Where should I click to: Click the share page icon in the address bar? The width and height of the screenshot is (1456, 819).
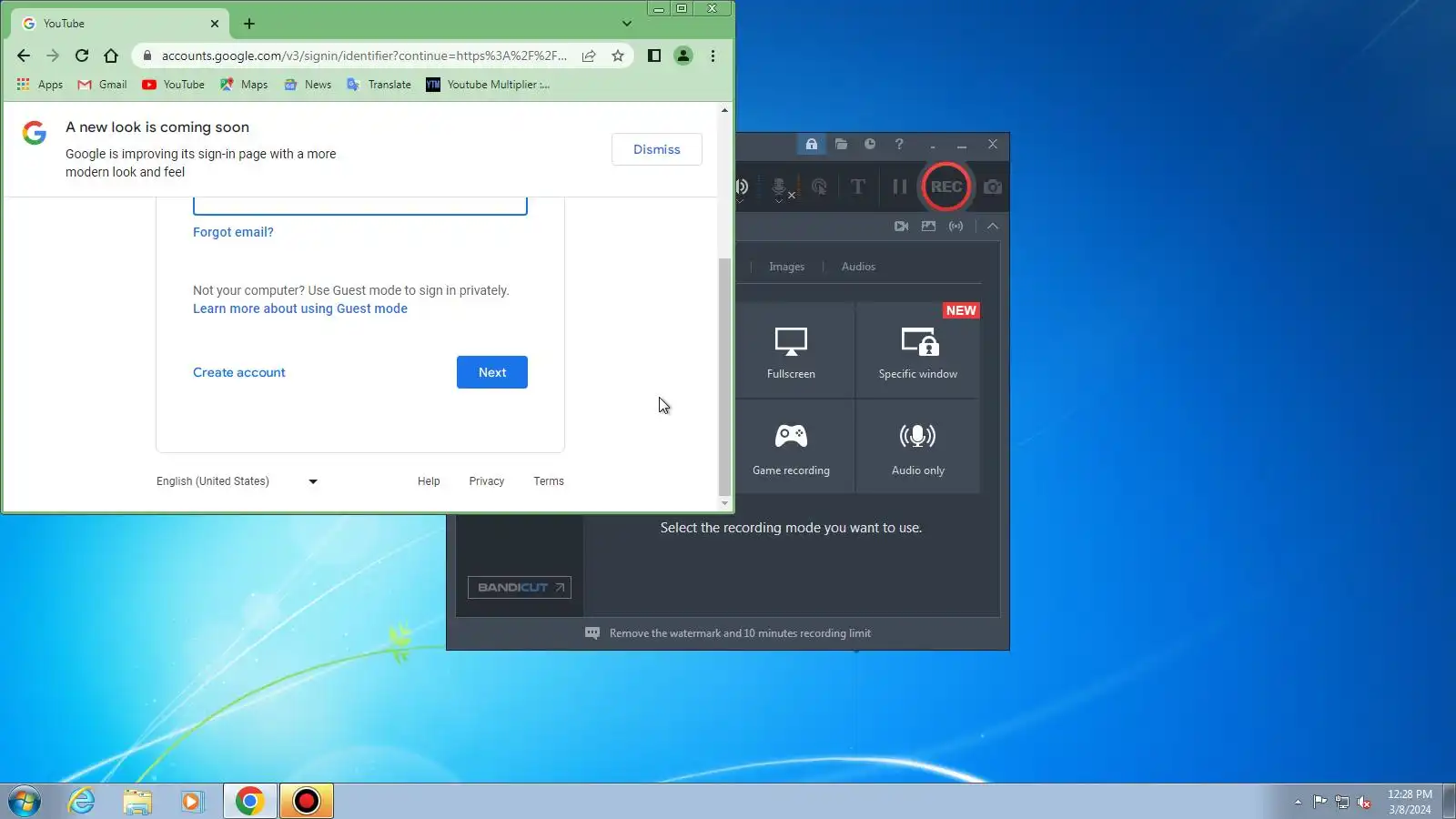click(x=589, y=56)
